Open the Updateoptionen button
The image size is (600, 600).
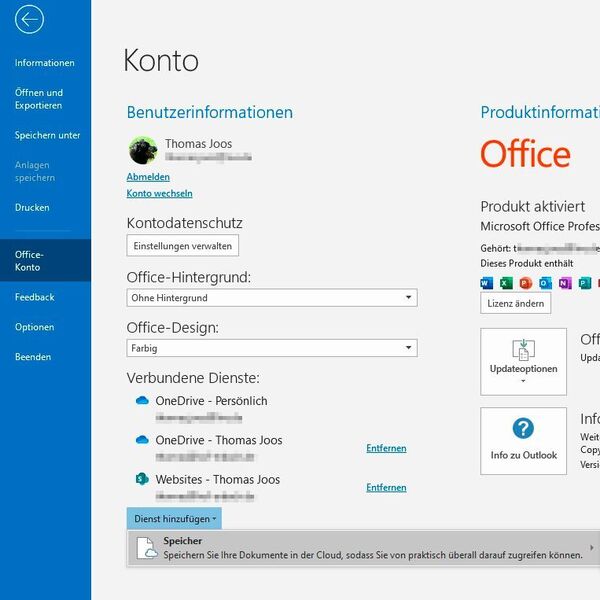(523, 362)
